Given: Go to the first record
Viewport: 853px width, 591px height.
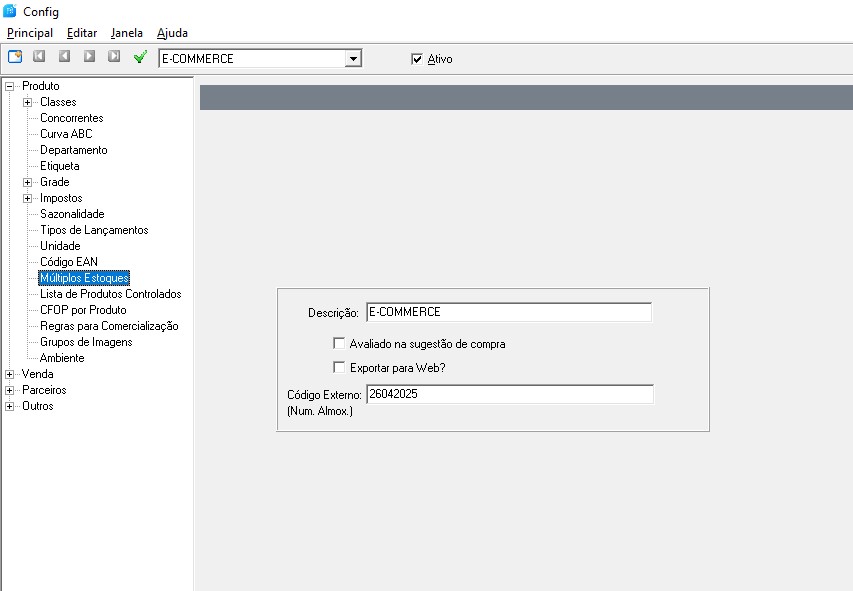Looking at the screenshot, I should [40, 57].
